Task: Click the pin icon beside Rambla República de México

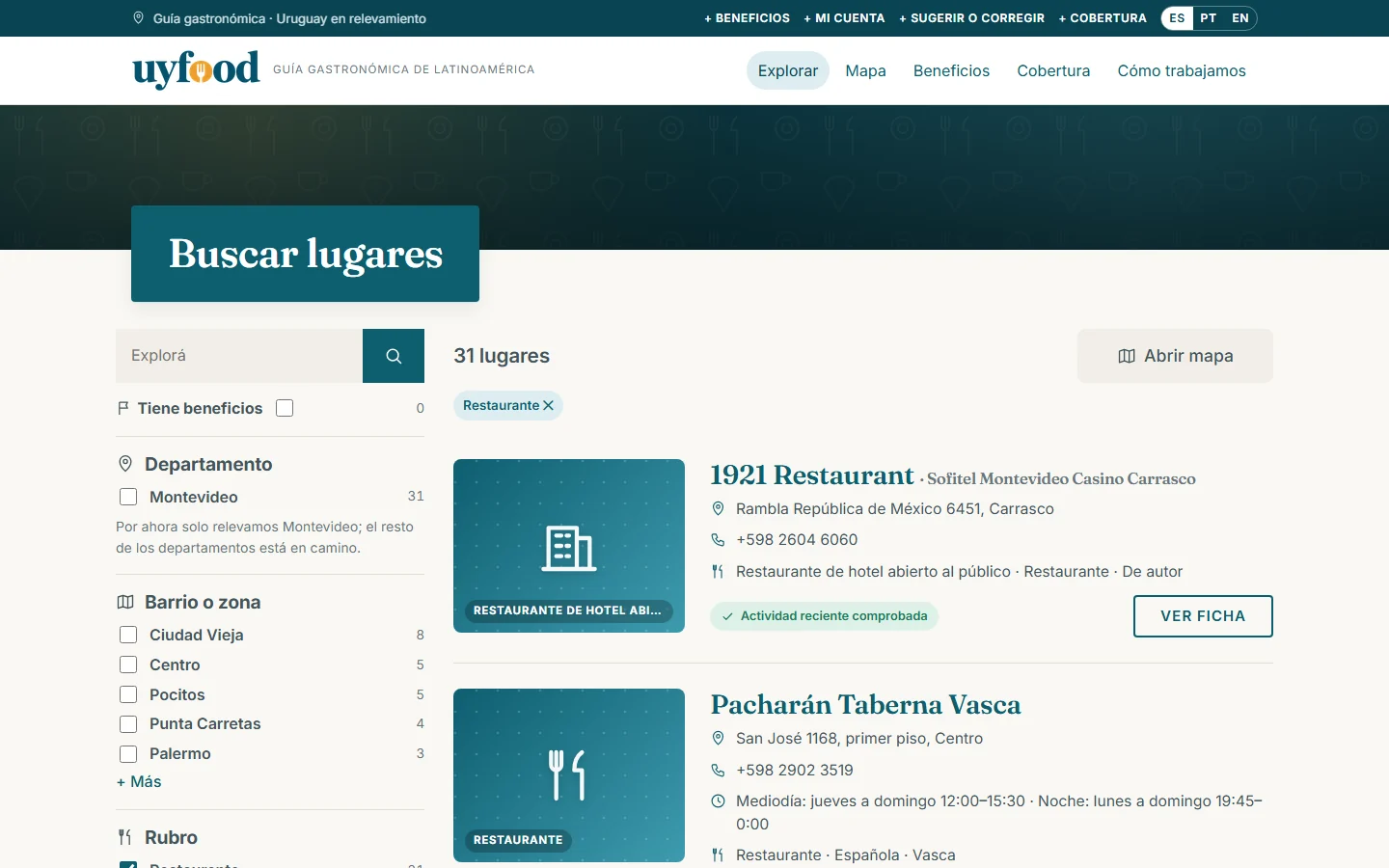Action: tap(718, 508)
